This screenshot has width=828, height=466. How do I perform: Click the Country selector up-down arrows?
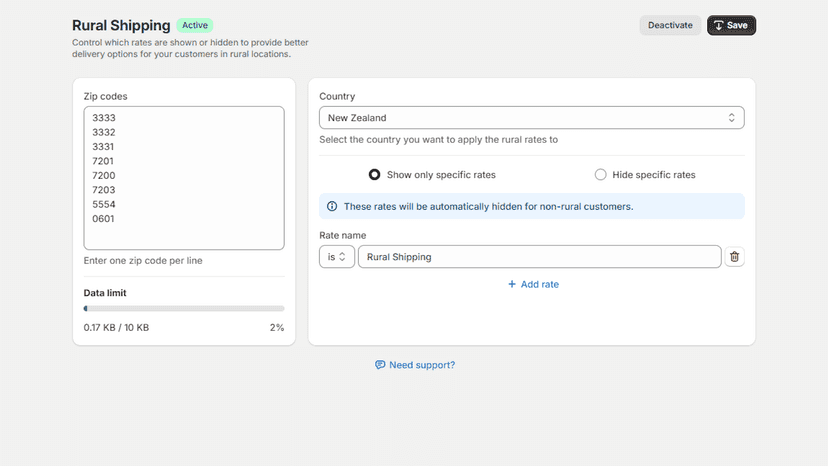coord(731,118)
